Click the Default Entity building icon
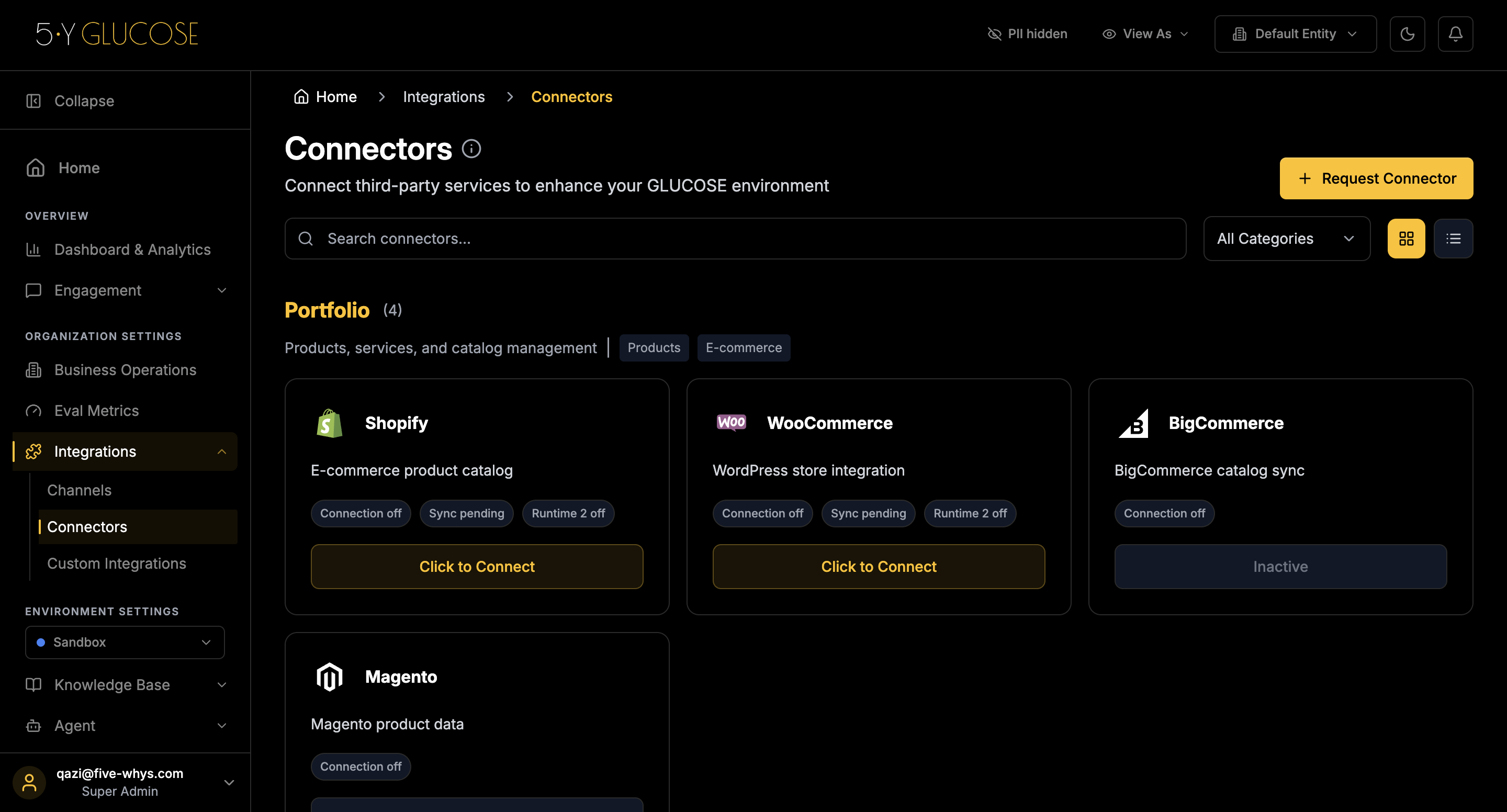This screenshot has width=1507, height=812. point(1239,34)
